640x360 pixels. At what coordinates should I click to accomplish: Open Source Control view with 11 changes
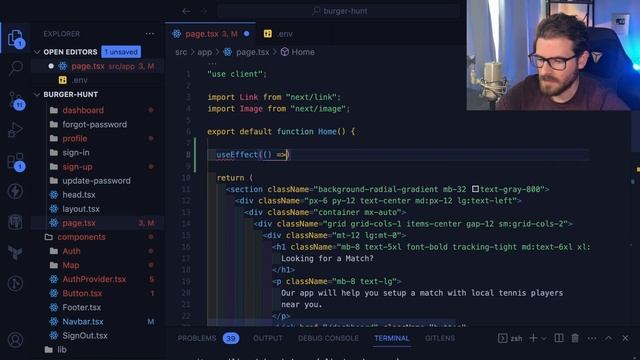point(16,100)
